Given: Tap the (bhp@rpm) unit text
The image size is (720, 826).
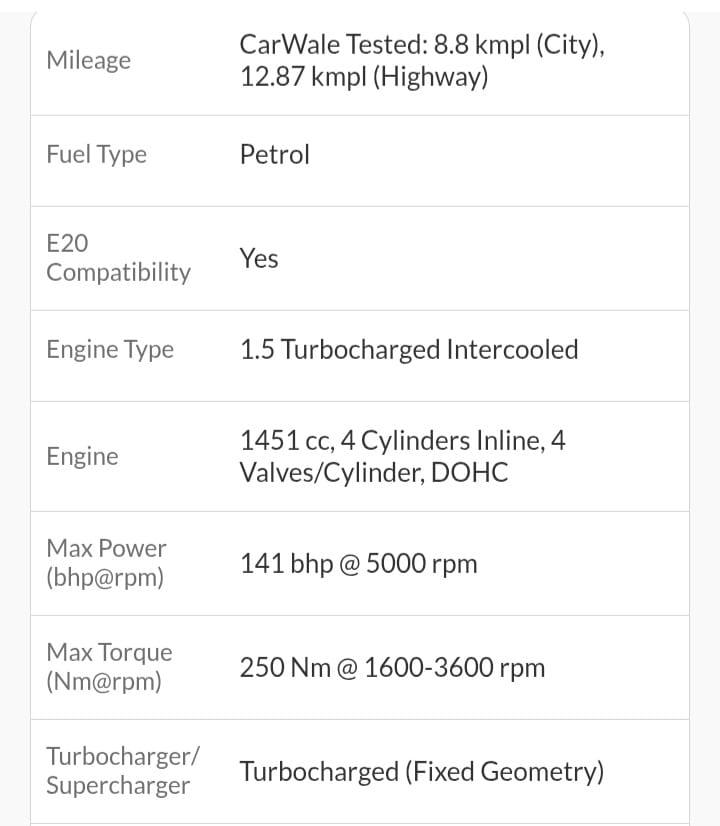Looking at the screenshot, I should pyautogui.click(x=105, y=578).
